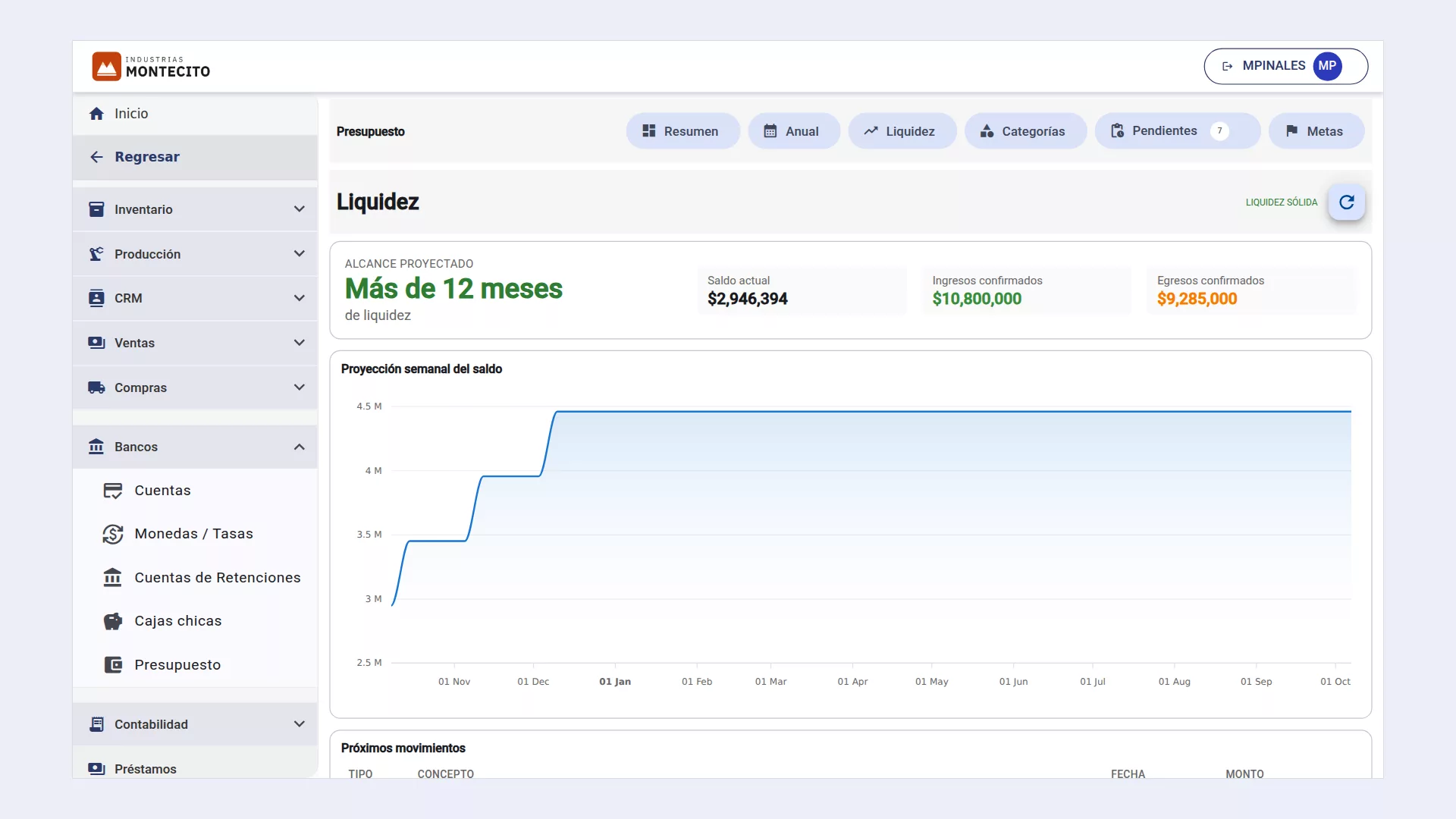This screenshot has height=819, width=1456.
Task: Click the Regresar back arrow icon
Action: pyautogui.click(x=96, y=157)
